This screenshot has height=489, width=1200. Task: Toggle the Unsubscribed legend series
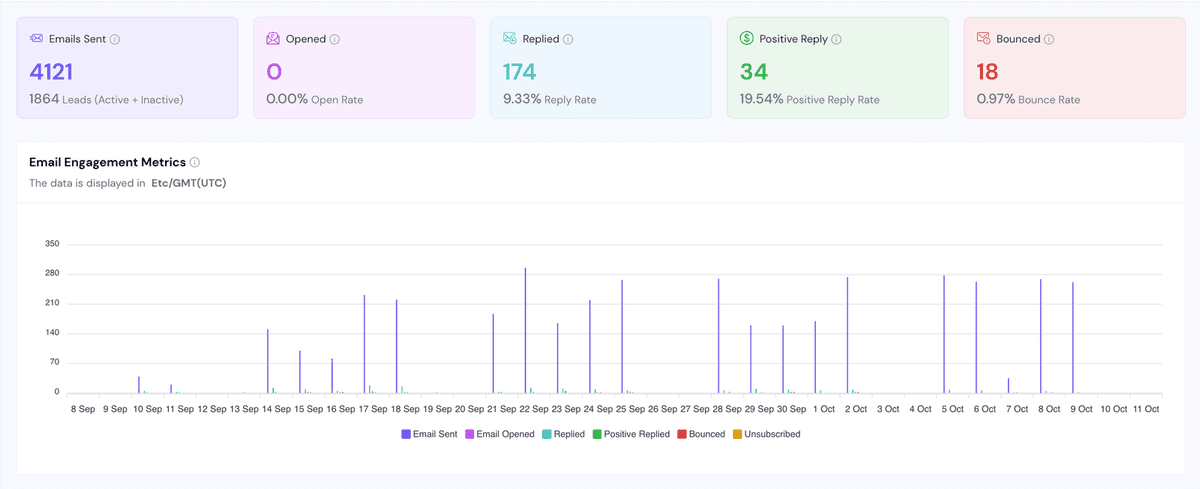(x=768, y=434)
